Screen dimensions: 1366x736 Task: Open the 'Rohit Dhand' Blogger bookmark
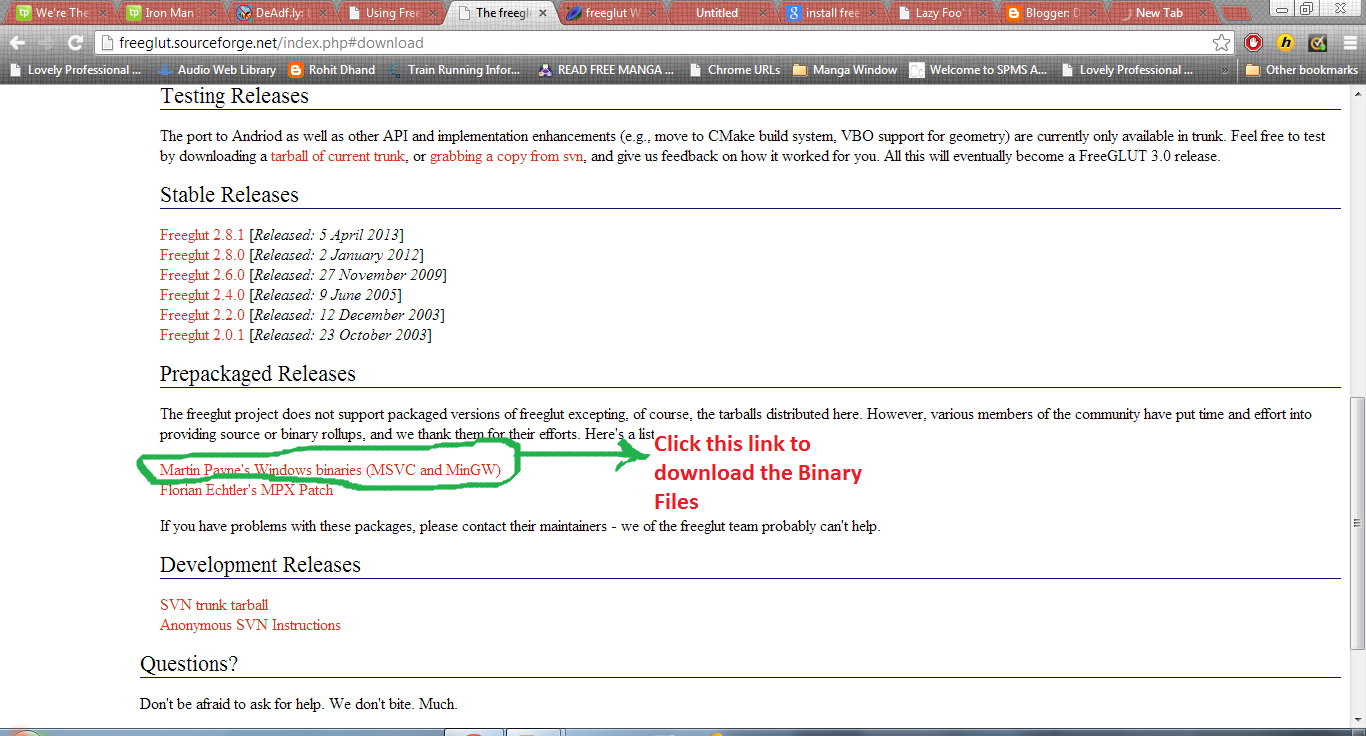331,70
